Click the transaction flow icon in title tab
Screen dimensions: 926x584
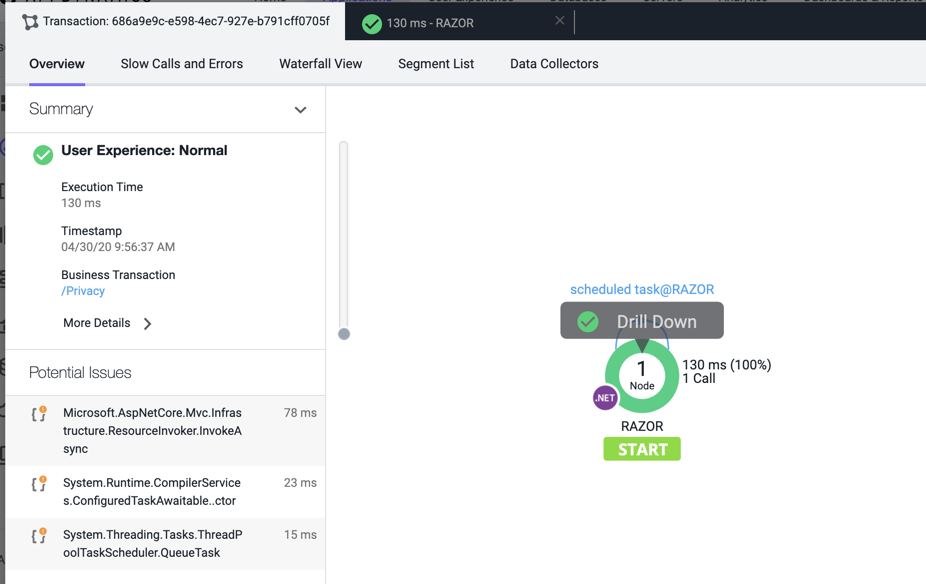[x=30, y=22]
